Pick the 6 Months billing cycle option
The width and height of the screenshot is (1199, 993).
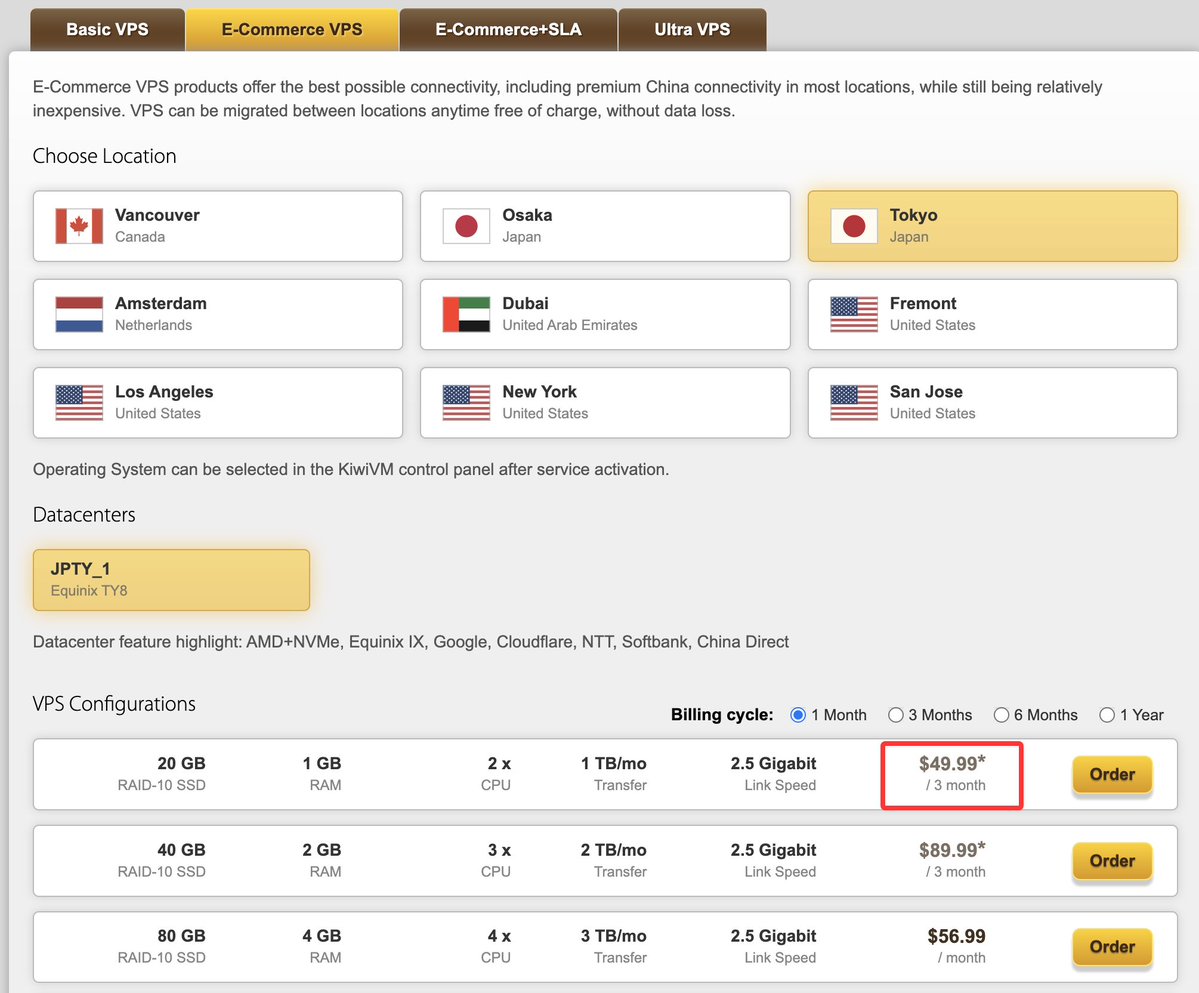1001,715
